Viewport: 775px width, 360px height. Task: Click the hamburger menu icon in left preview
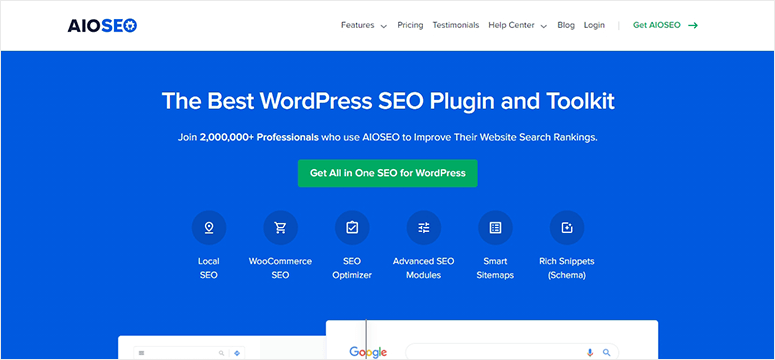(141, 353)
